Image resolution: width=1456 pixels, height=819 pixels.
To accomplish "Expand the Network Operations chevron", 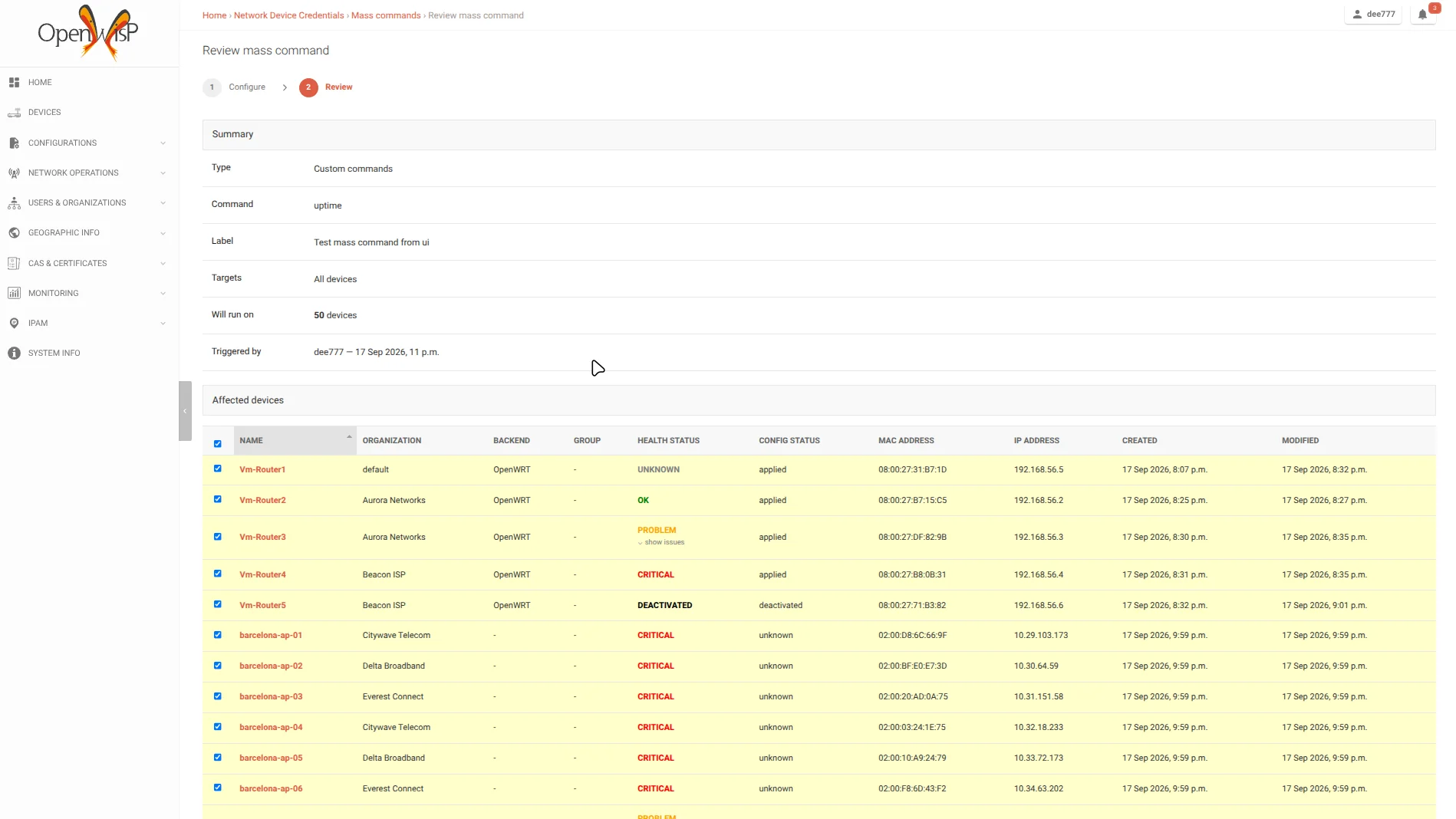I will point(163,173).
